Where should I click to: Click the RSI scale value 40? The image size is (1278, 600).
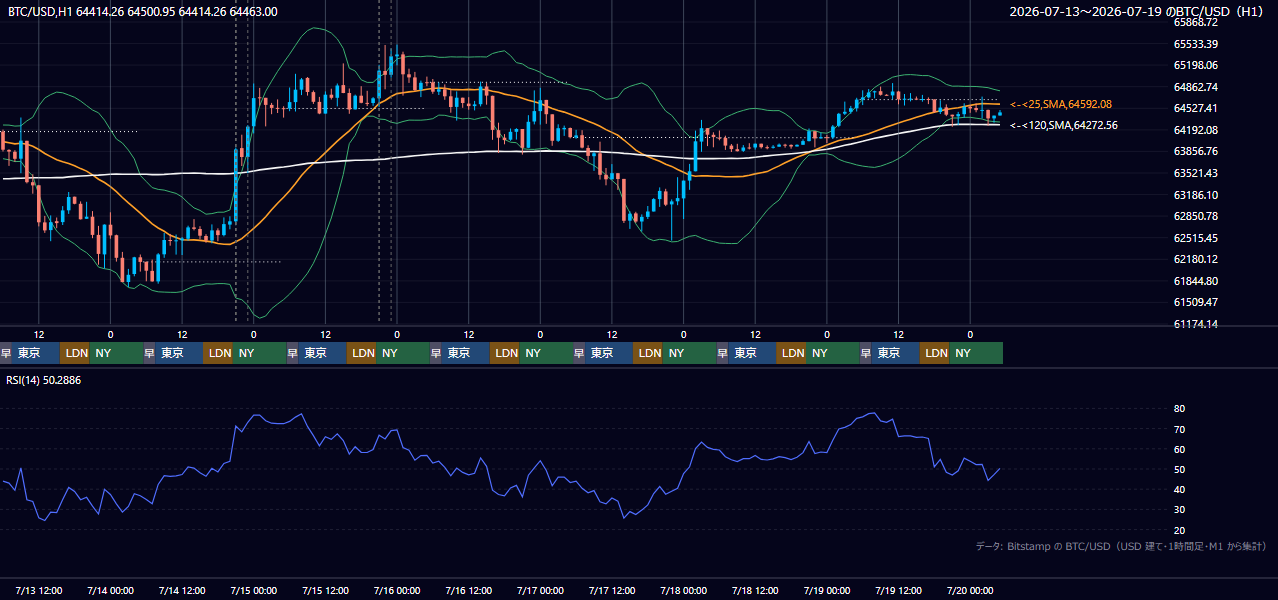click(x=1179, y=489)
